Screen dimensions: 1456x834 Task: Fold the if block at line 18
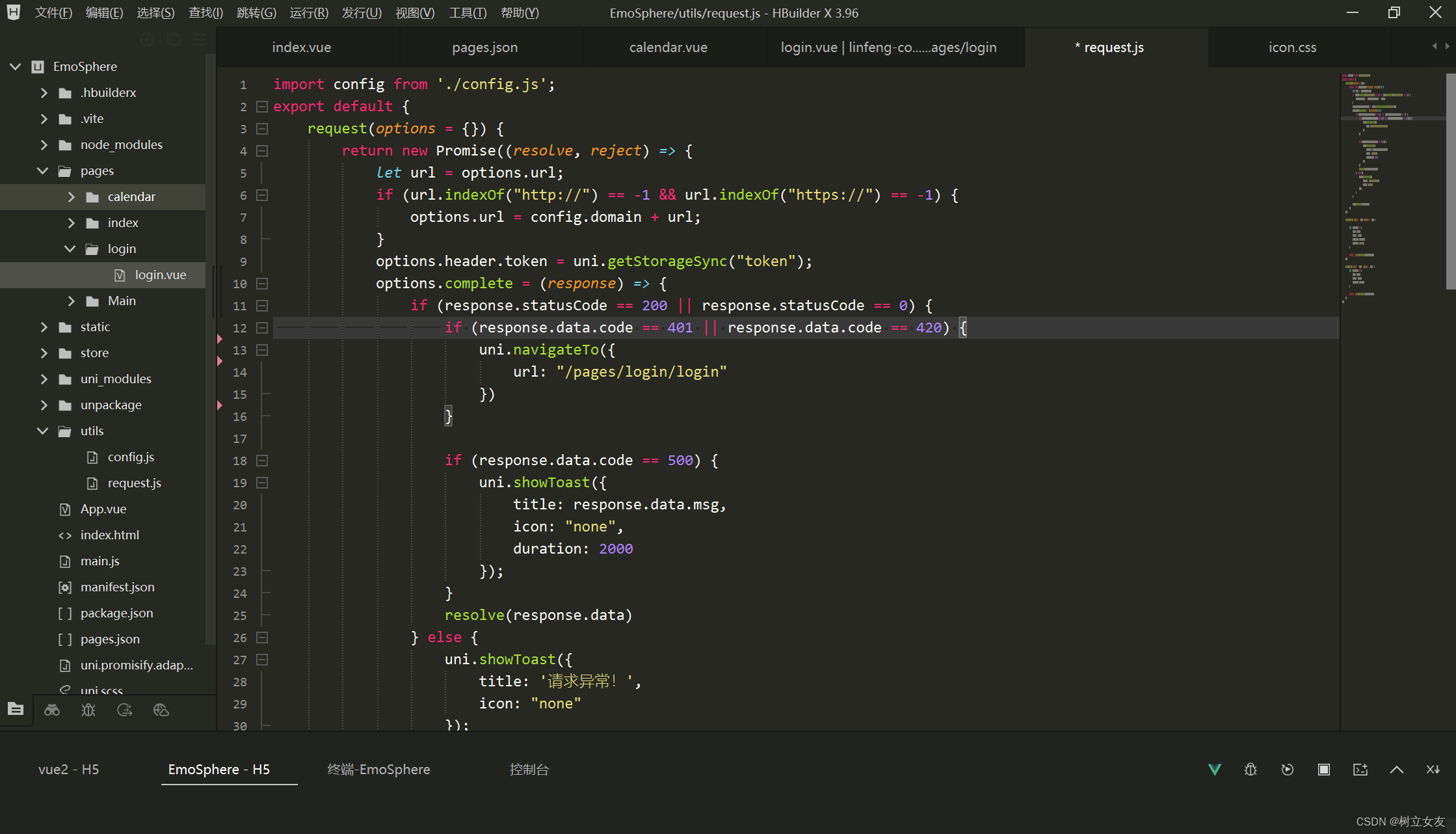(x=262, y=461)
